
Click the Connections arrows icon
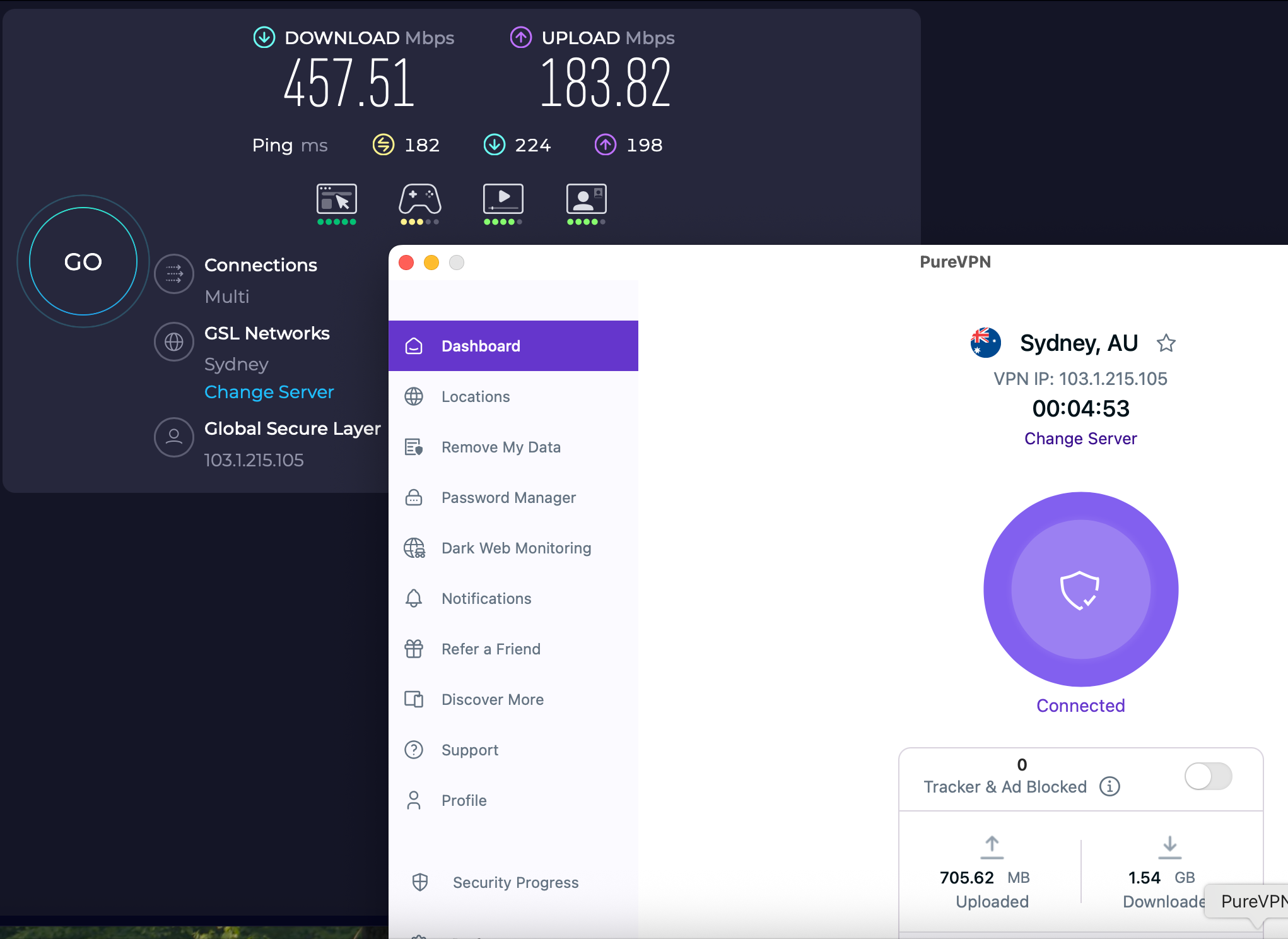point(174,274)
